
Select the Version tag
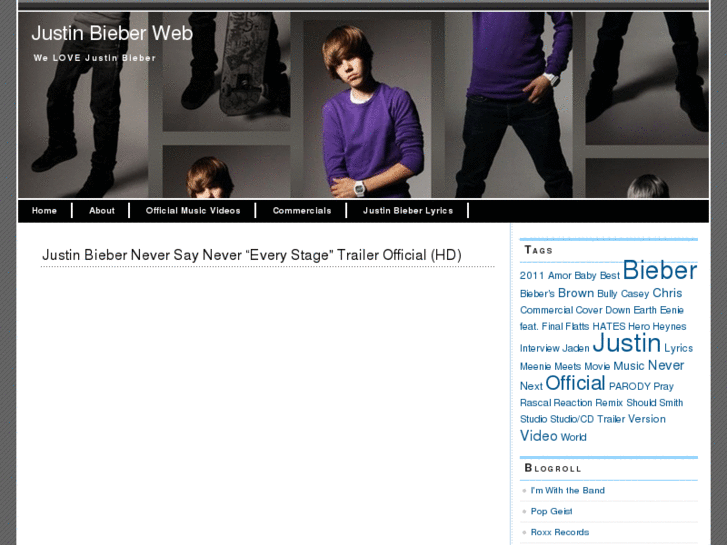coord(647,419)
